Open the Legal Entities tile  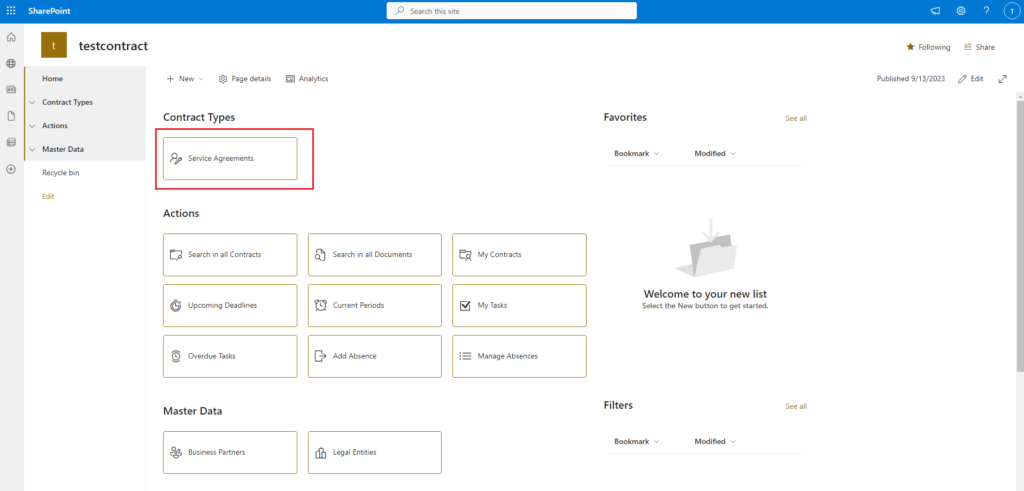point(375,452)
